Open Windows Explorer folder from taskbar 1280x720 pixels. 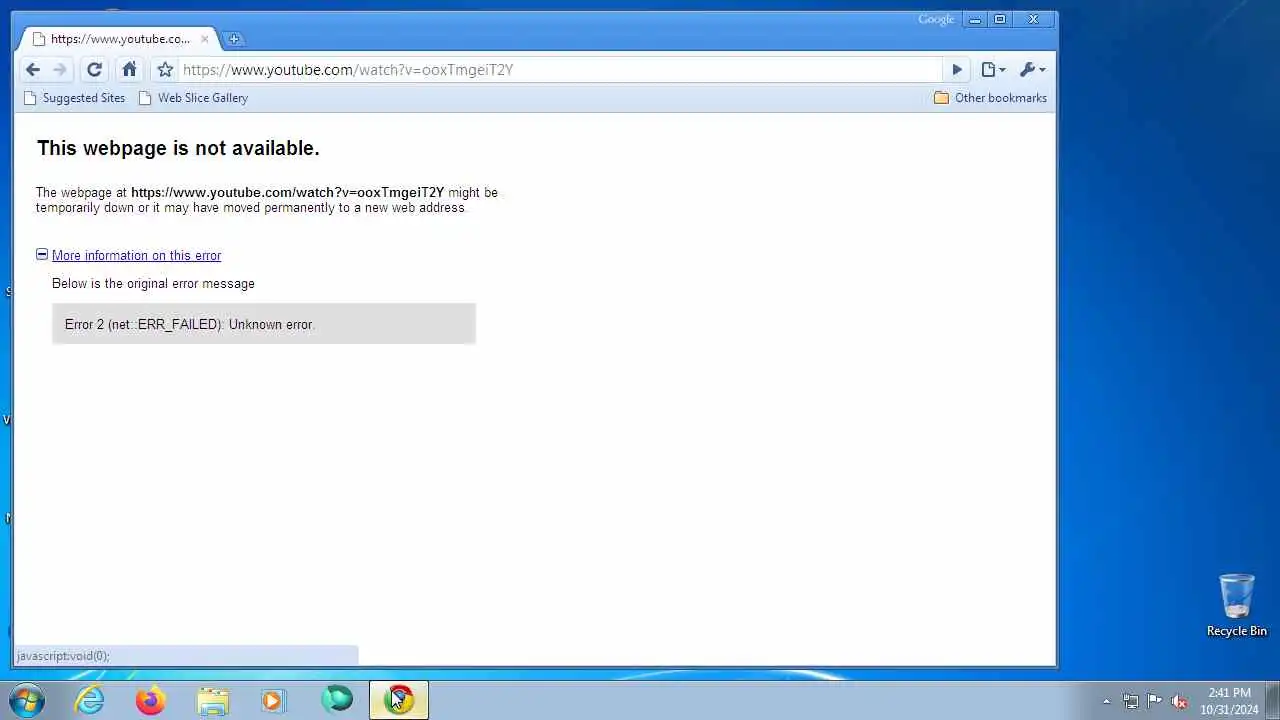(213, 700)
